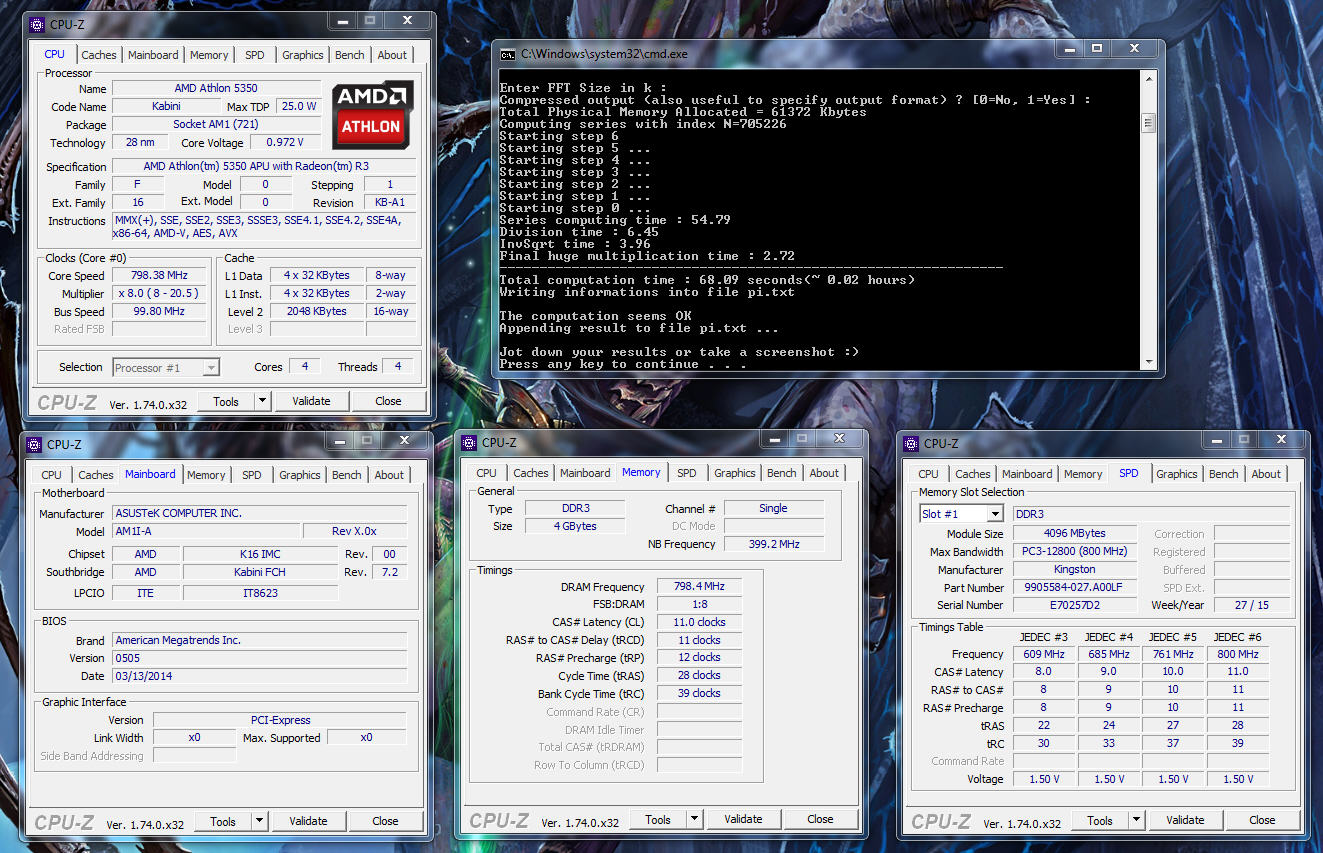Click the Multiplier value x 8.0 (8 - 20.5)

tap(159, 294)
